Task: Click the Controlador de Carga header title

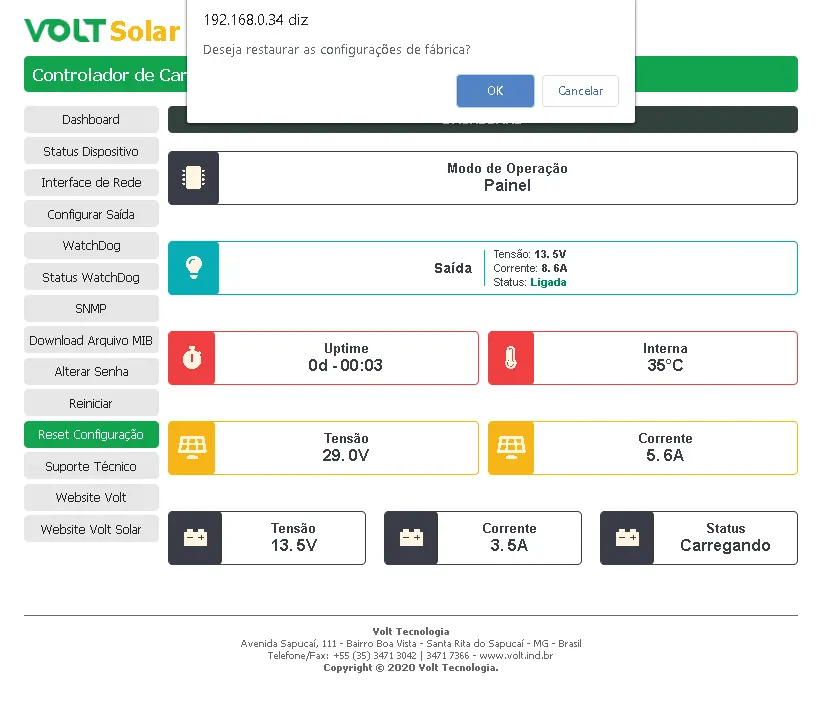Action: coord(109,75)
